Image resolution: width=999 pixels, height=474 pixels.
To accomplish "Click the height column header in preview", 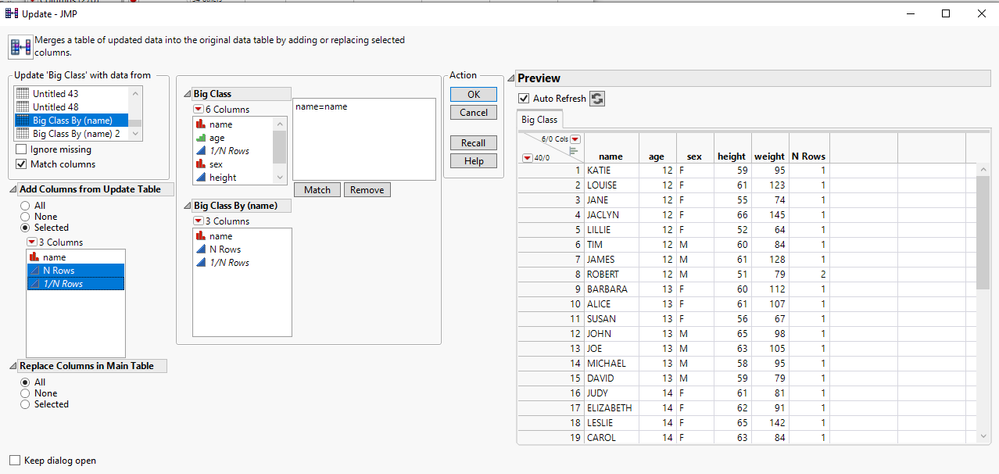I will tap(731, 156).
